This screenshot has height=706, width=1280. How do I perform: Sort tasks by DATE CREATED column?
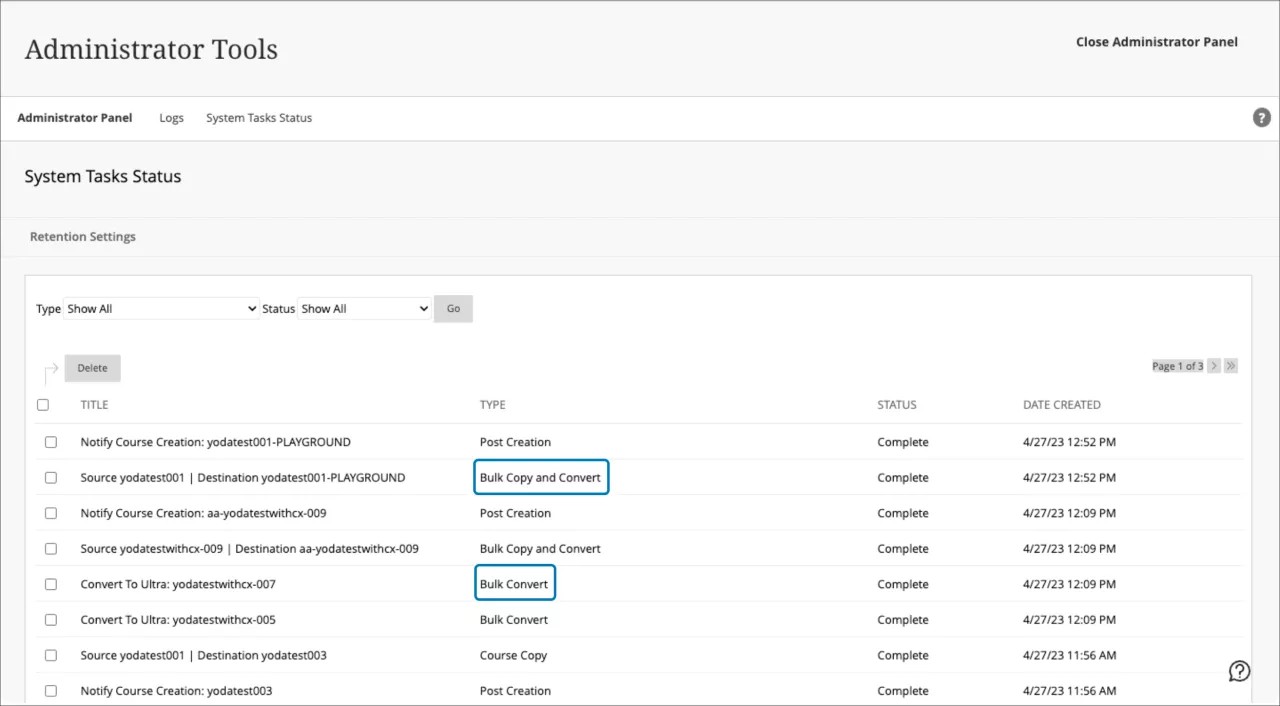pos(1061,404)
